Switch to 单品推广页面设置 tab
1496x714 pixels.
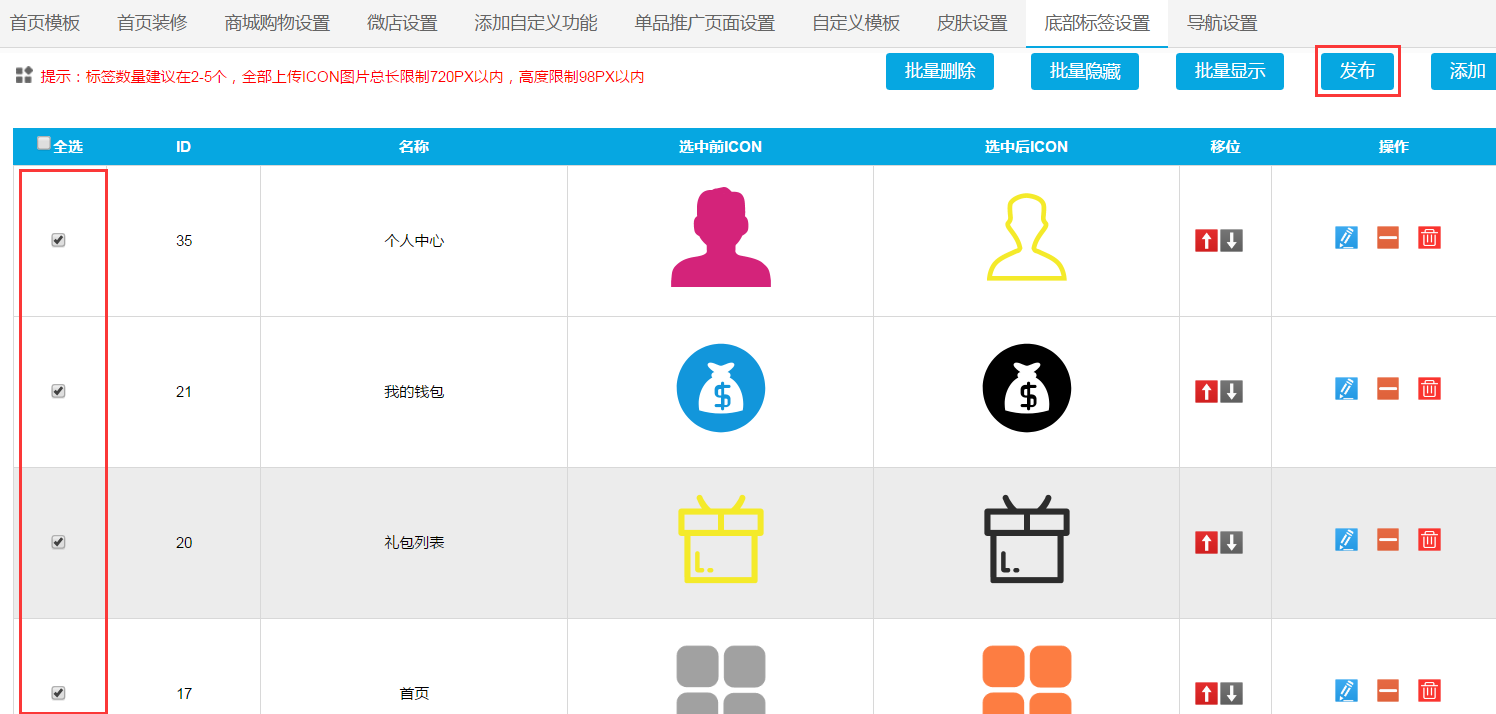click(x=705, y=23)
